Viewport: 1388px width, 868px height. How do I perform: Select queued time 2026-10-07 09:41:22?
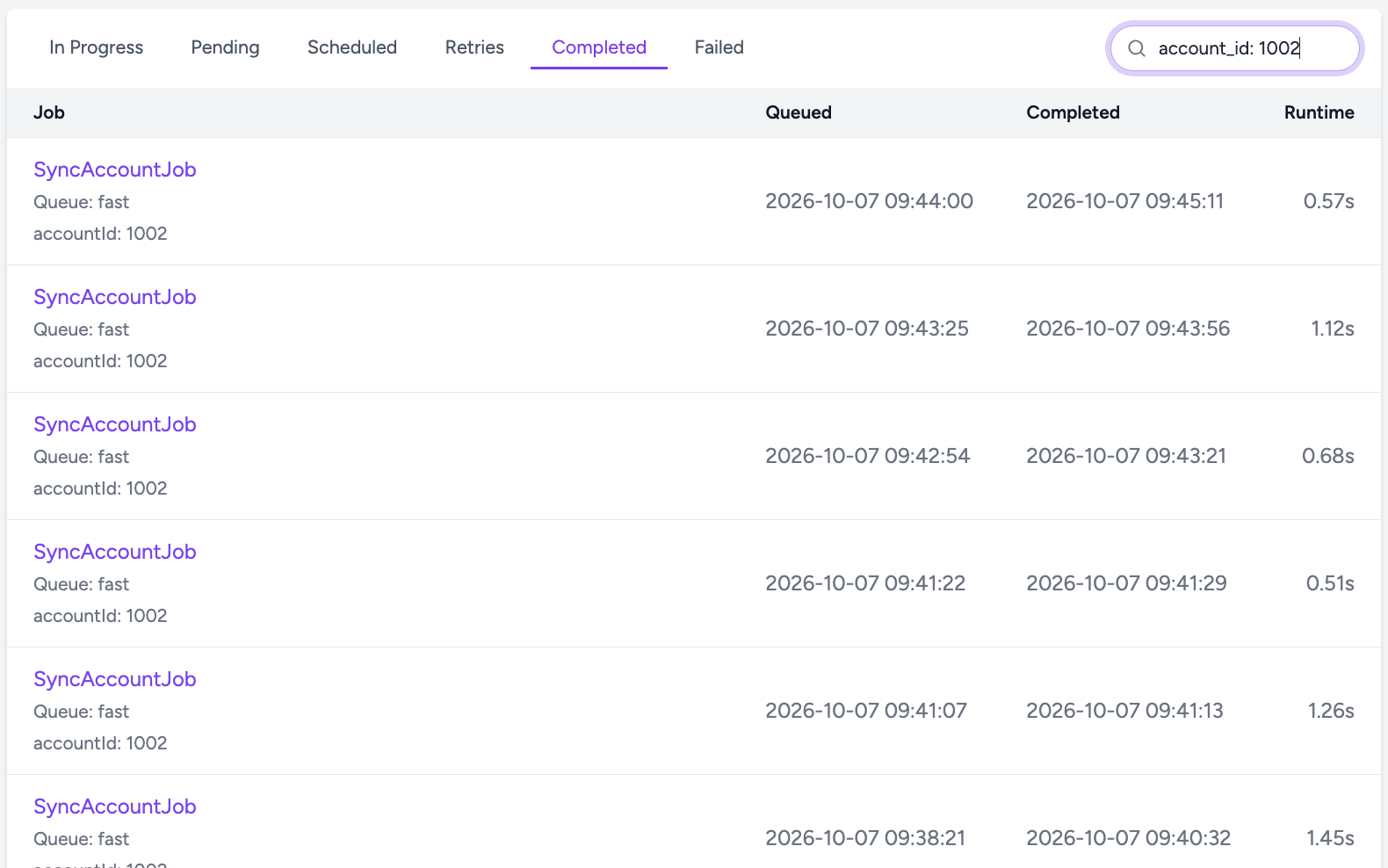click(x=865, y=583)
